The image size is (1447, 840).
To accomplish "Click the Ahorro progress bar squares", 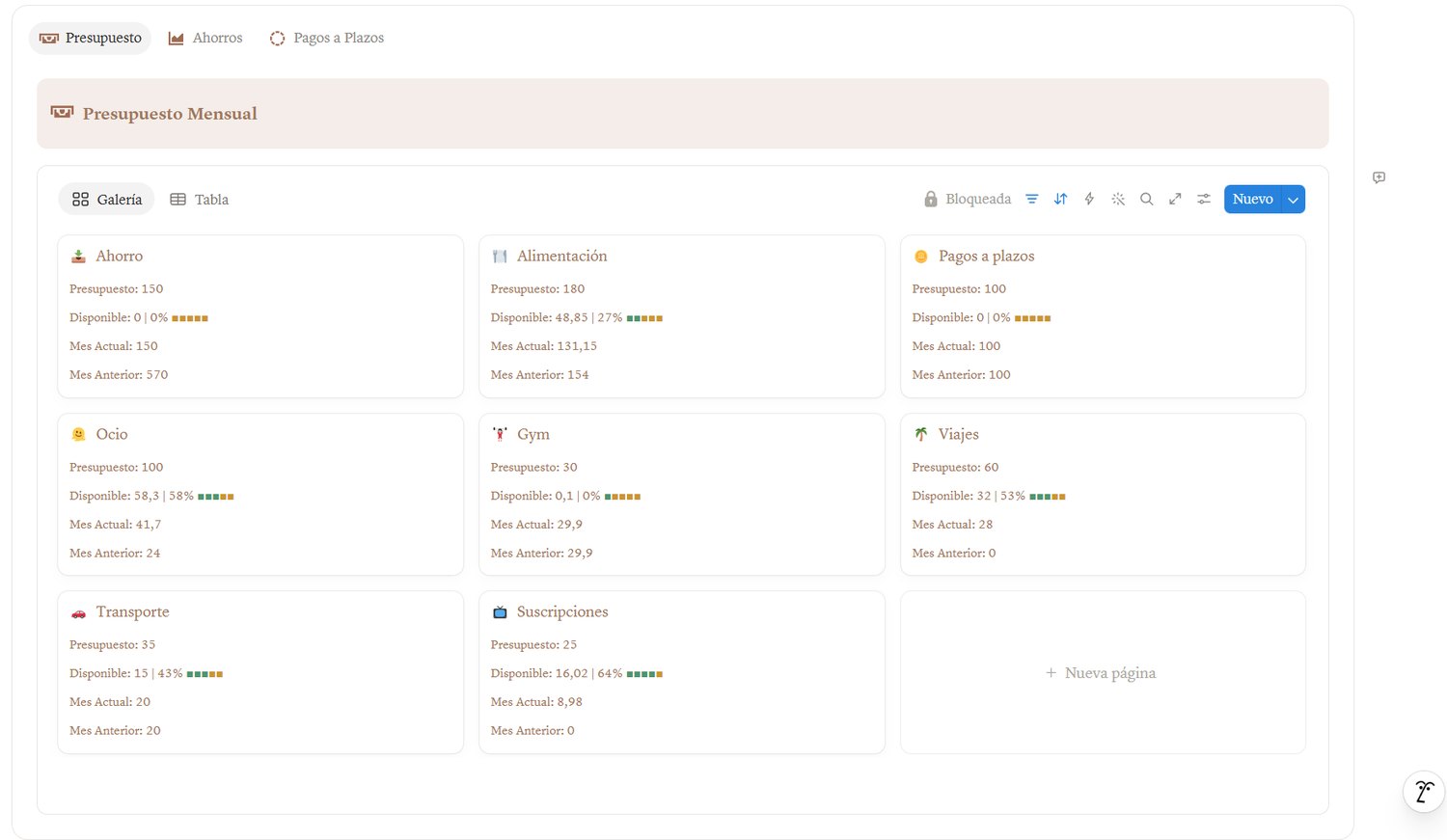I will point(190,318).
